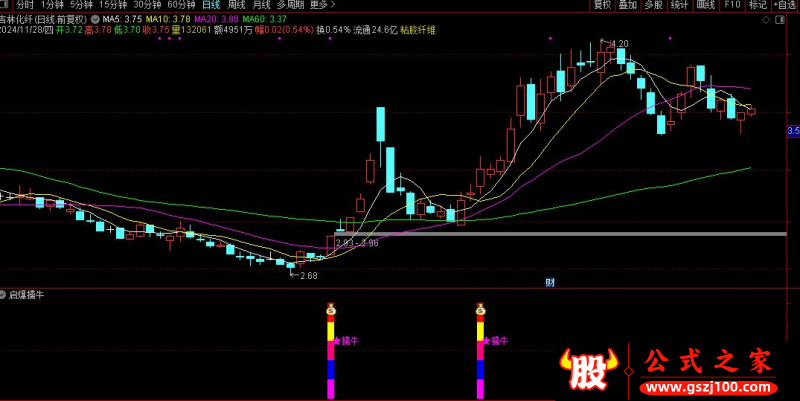Click the 粘胶纤维 sector label

coord(418,30)
